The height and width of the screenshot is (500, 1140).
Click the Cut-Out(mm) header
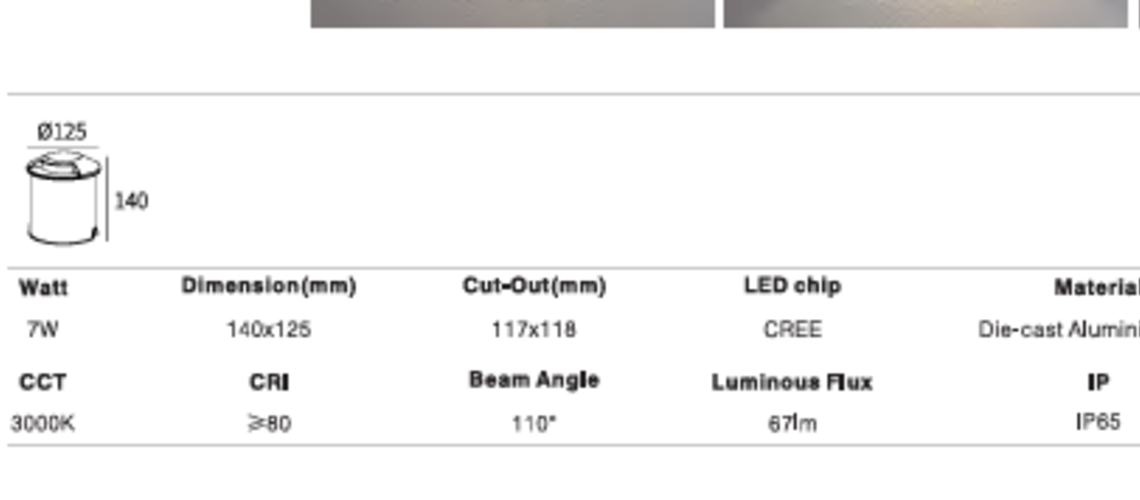(534, 286)
